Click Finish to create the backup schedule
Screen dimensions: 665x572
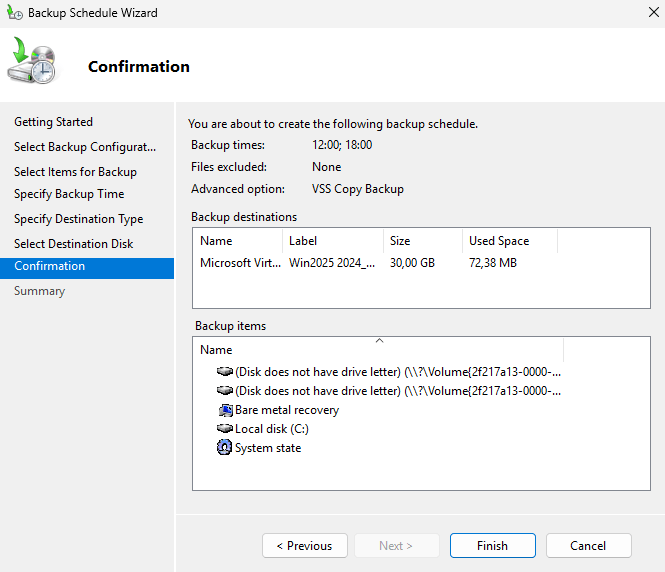(492, 546)
